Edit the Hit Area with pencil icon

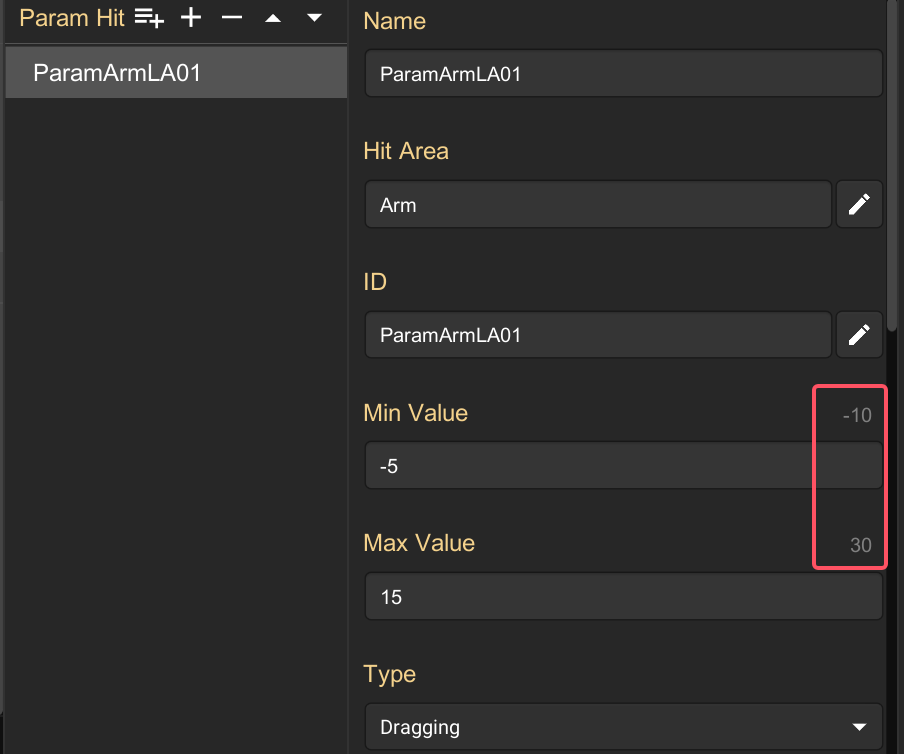click(859, 204)
